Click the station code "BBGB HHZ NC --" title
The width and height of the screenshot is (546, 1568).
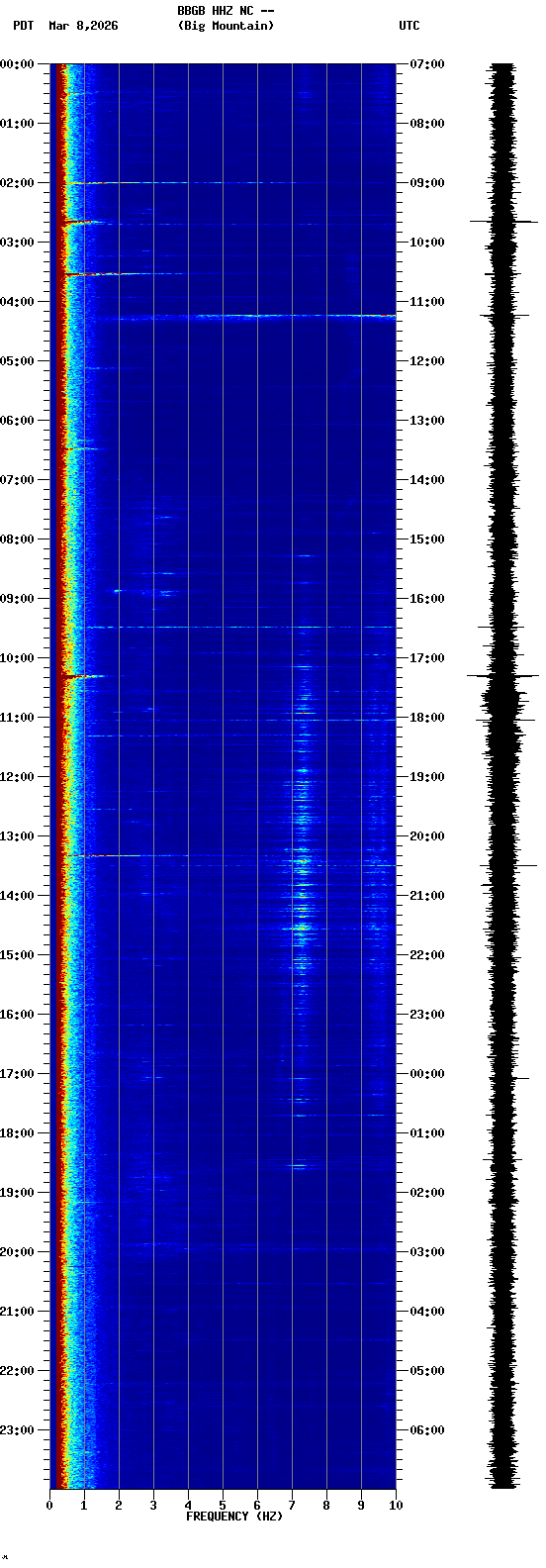click(x=226, y=11)
